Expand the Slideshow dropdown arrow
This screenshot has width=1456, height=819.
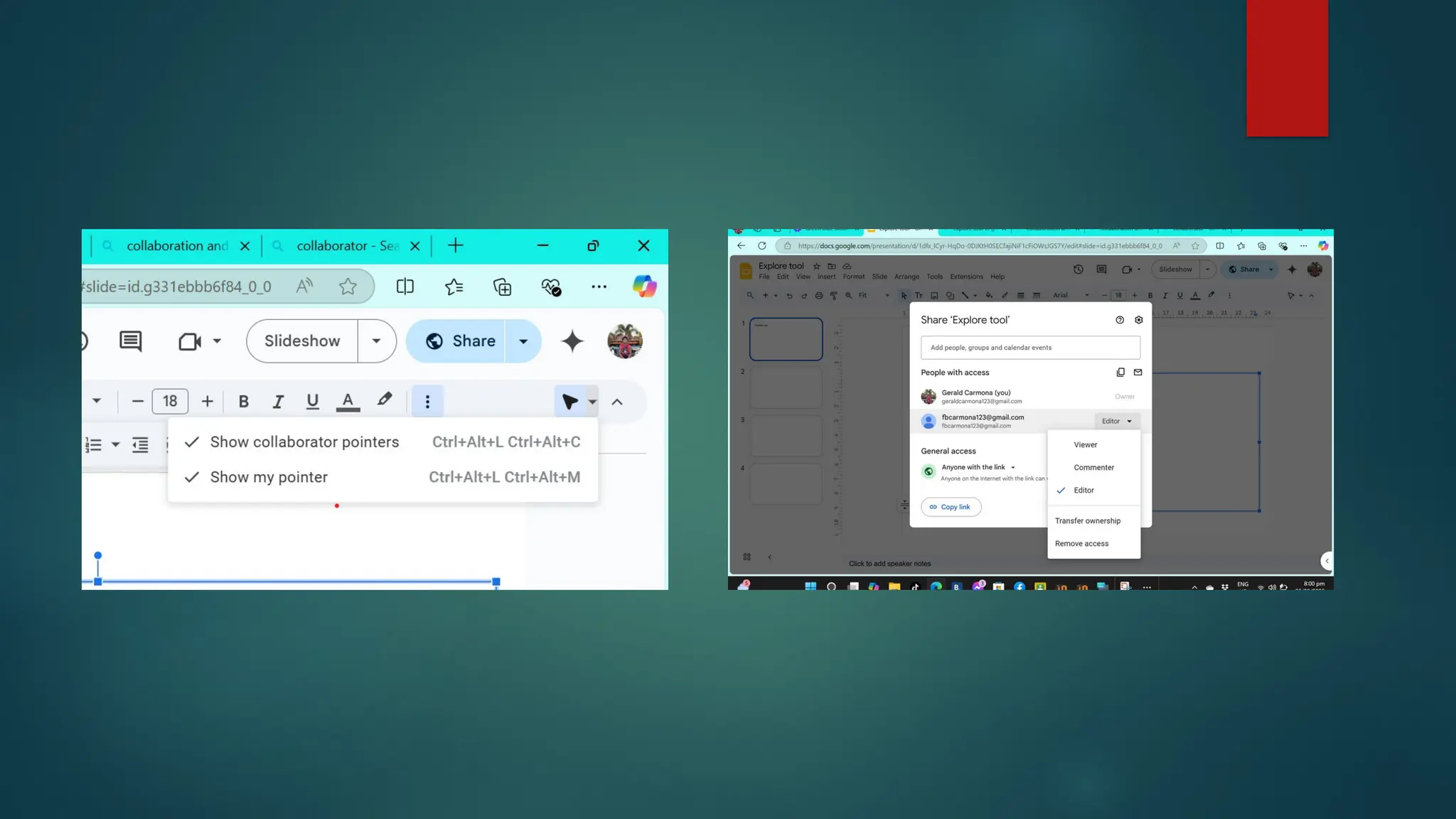376,341
